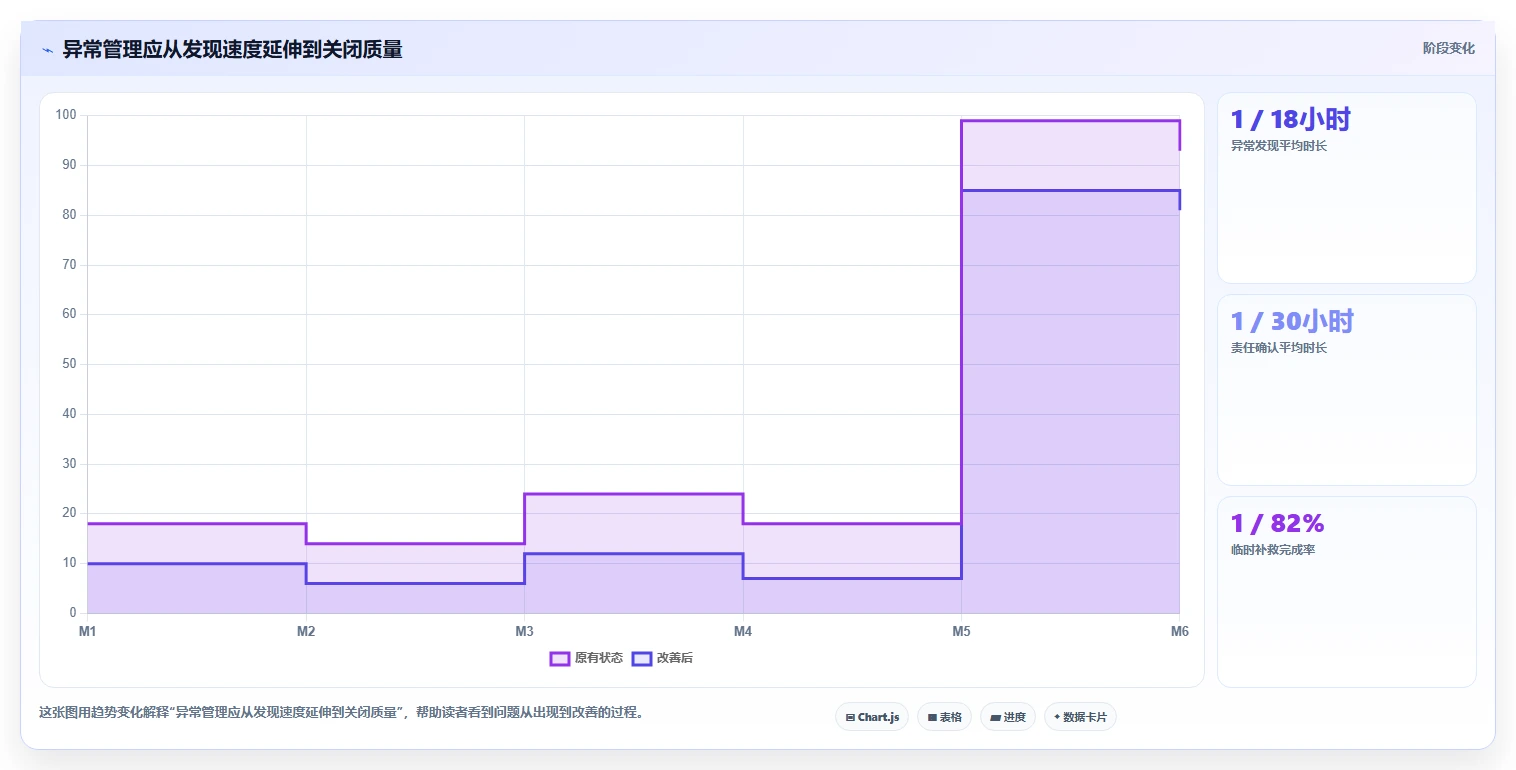Click the M4 x-axis label

click(742, 631)
